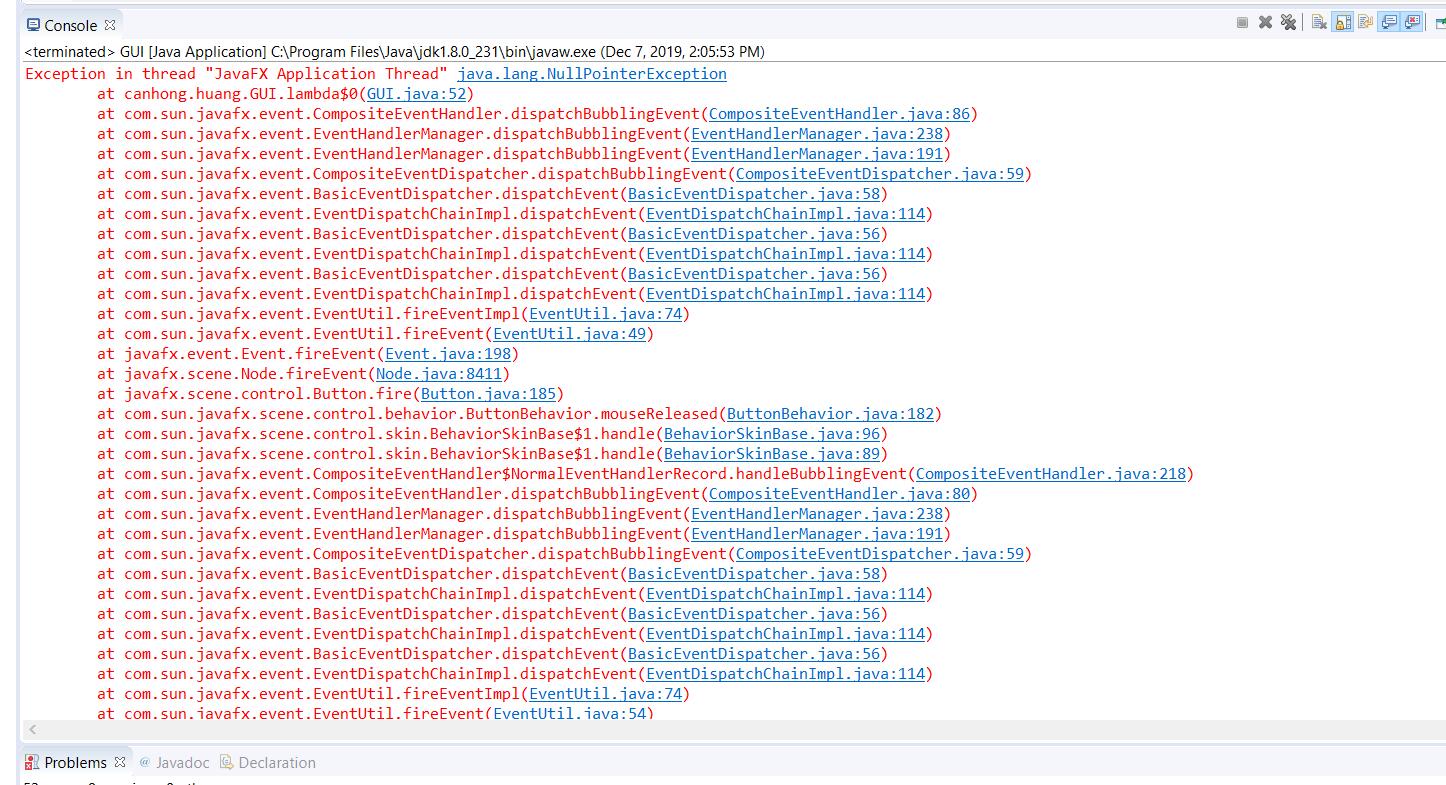Remove all terminated launches
The height and width of the screenshot is (785, 1446).
[x=1288, y=22]
